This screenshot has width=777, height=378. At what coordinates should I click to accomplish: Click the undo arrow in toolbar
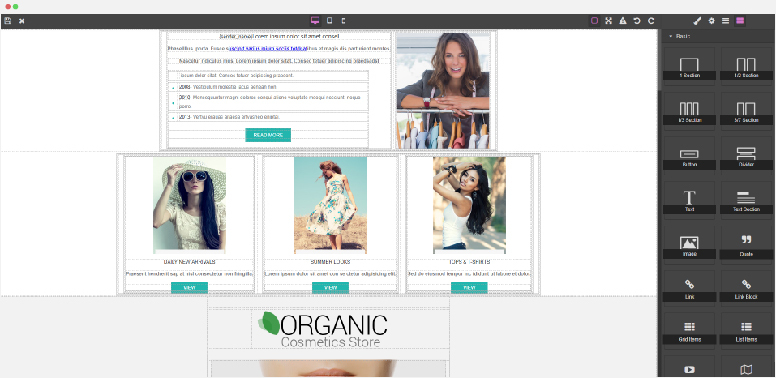(637, 21)
